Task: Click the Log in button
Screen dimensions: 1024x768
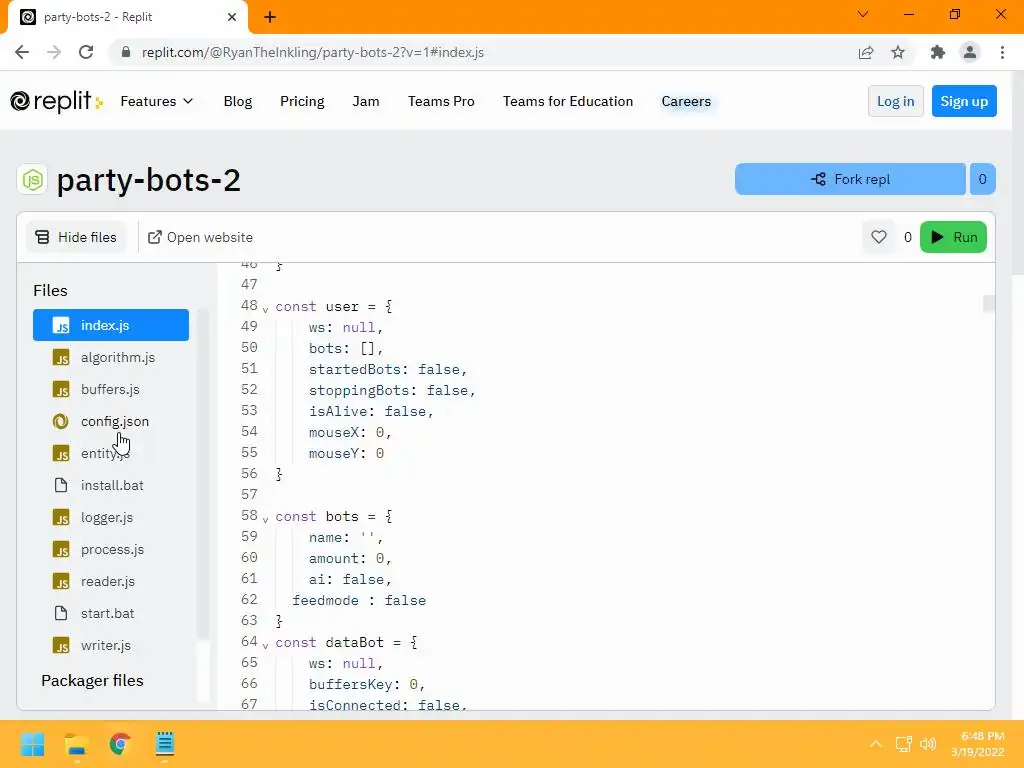Action: [x=895, y=101]
